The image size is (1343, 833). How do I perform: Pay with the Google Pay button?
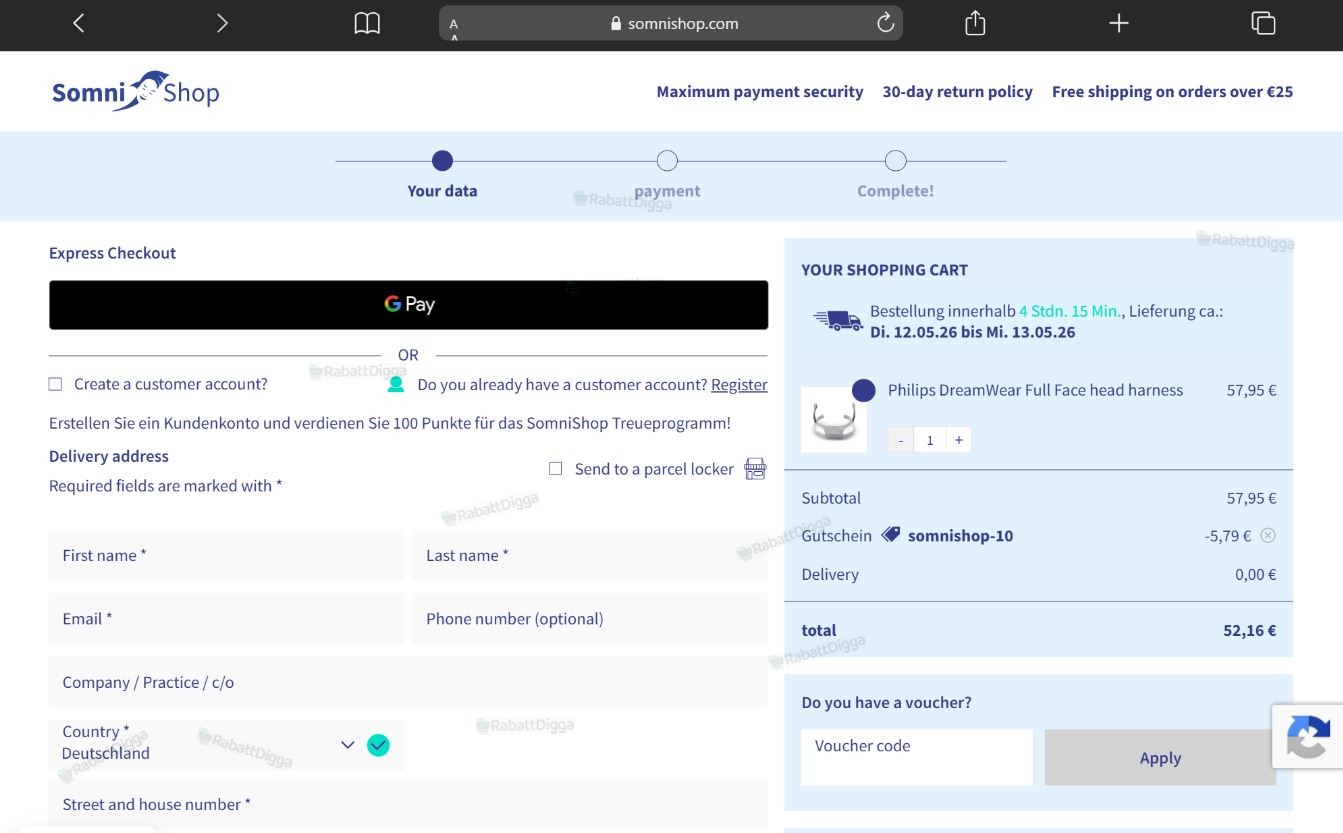click(x=408, y=305)
